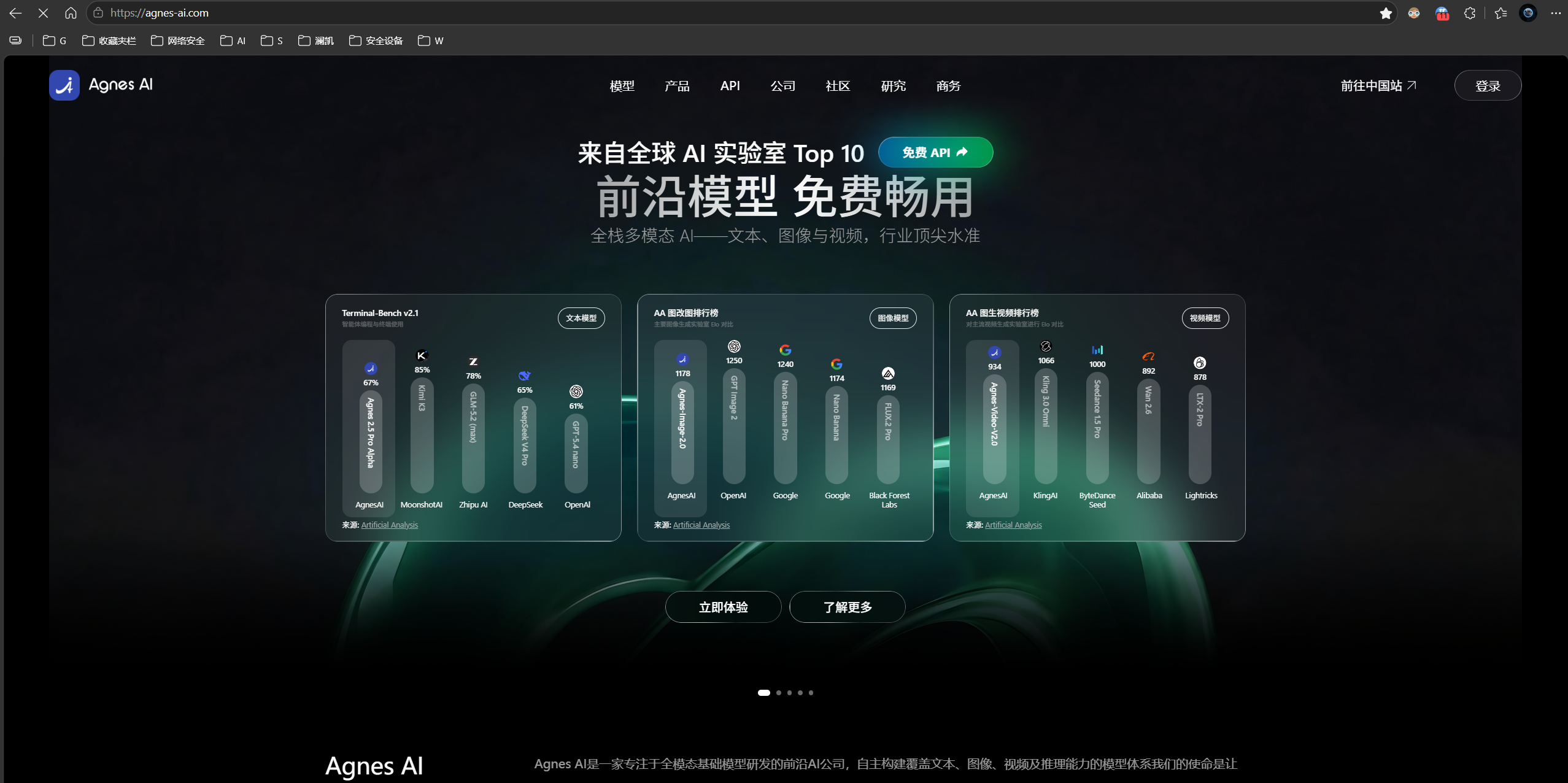The width and height of the screenshot is (1568, 783).
Task: Open the browser profile avatar
Action: point(1528,13)
